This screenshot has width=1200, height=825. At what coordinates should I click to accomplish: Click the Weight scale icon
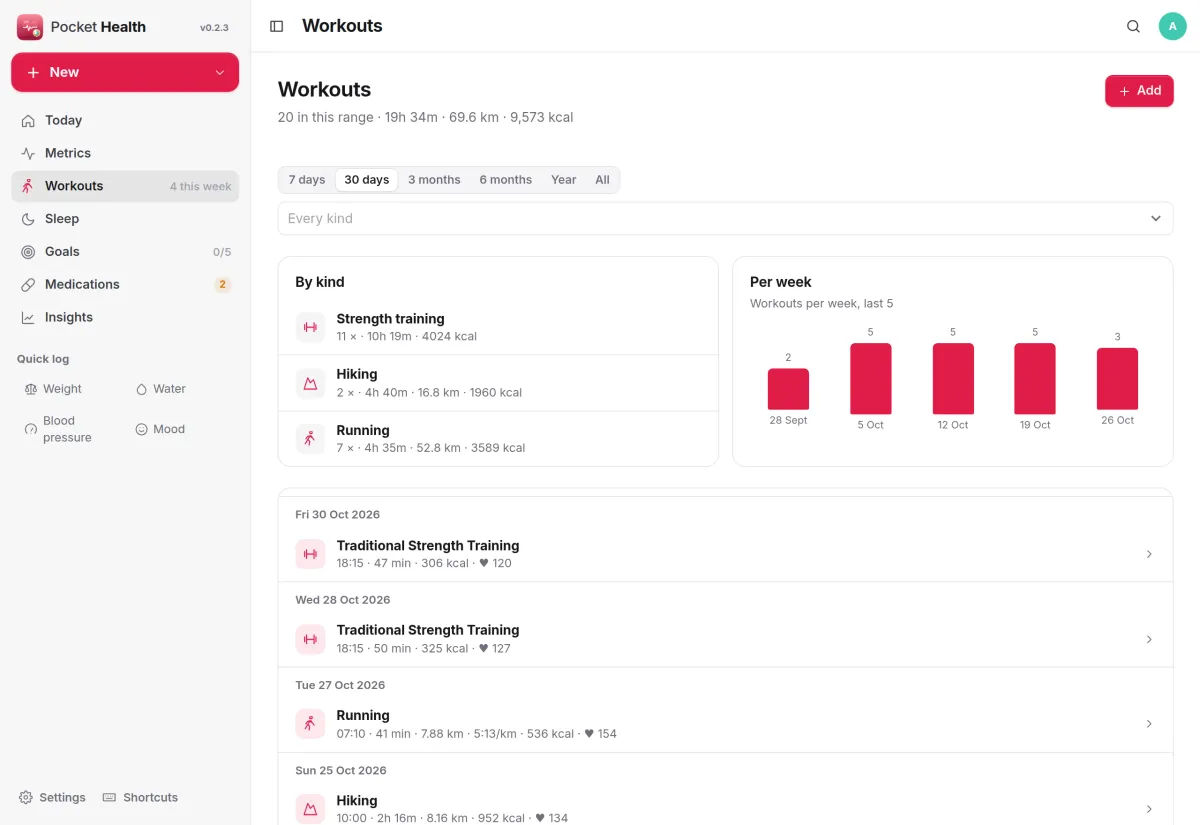click(x=30, y=389)
